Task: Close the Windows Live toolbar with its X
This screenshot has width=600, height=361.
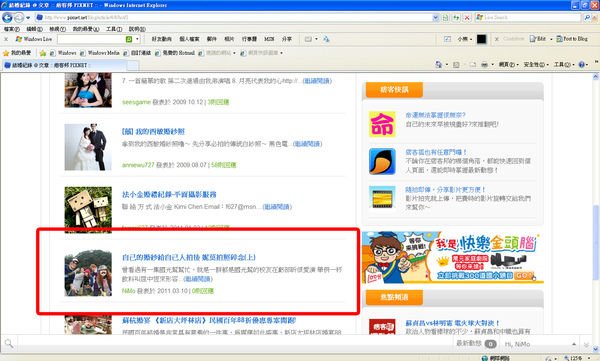Action: point(6,39)
